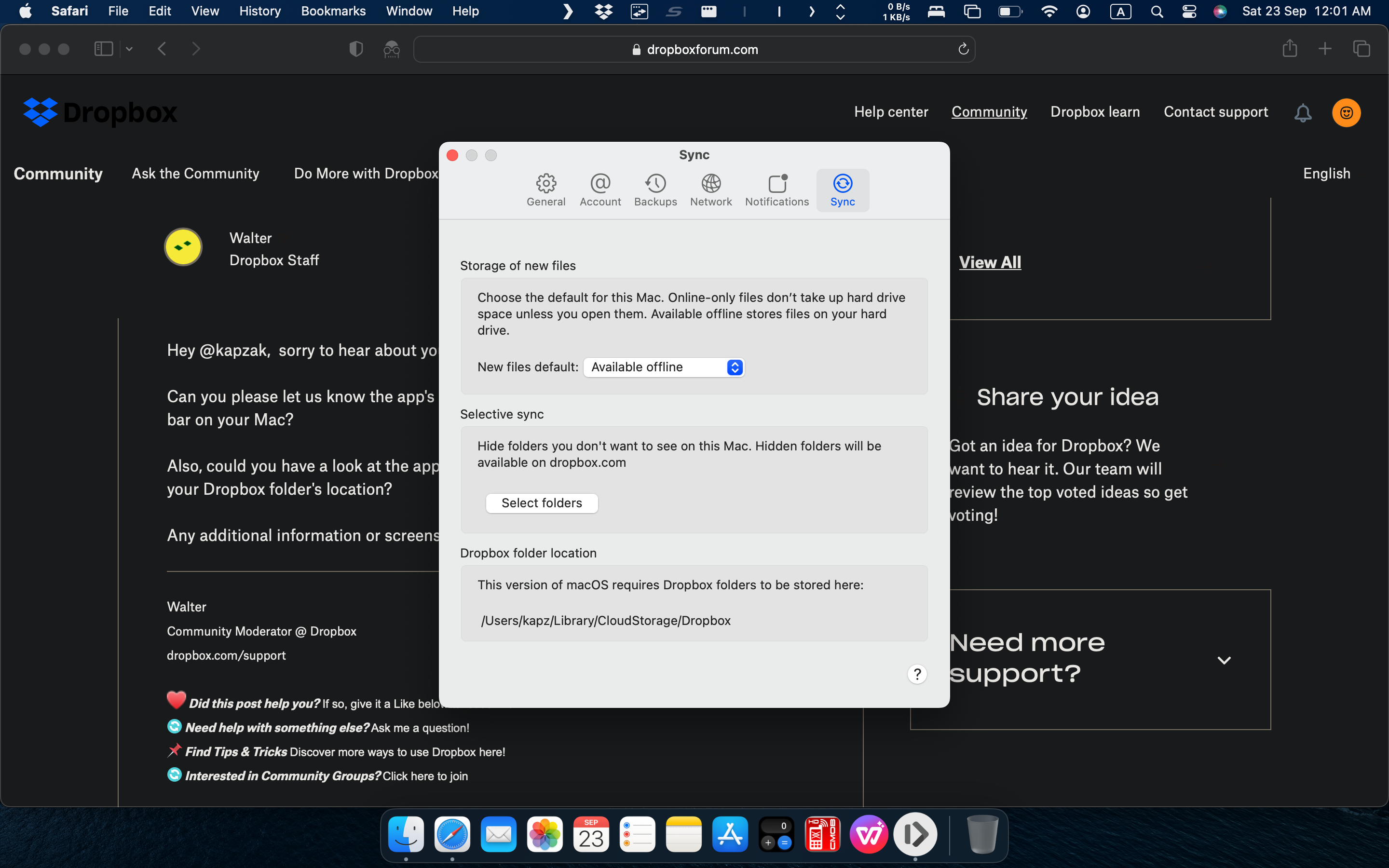Open the orange user avatar menu
This screenshot has height=868, width=1389.
pyautogui.click(x=1346, y=112)
